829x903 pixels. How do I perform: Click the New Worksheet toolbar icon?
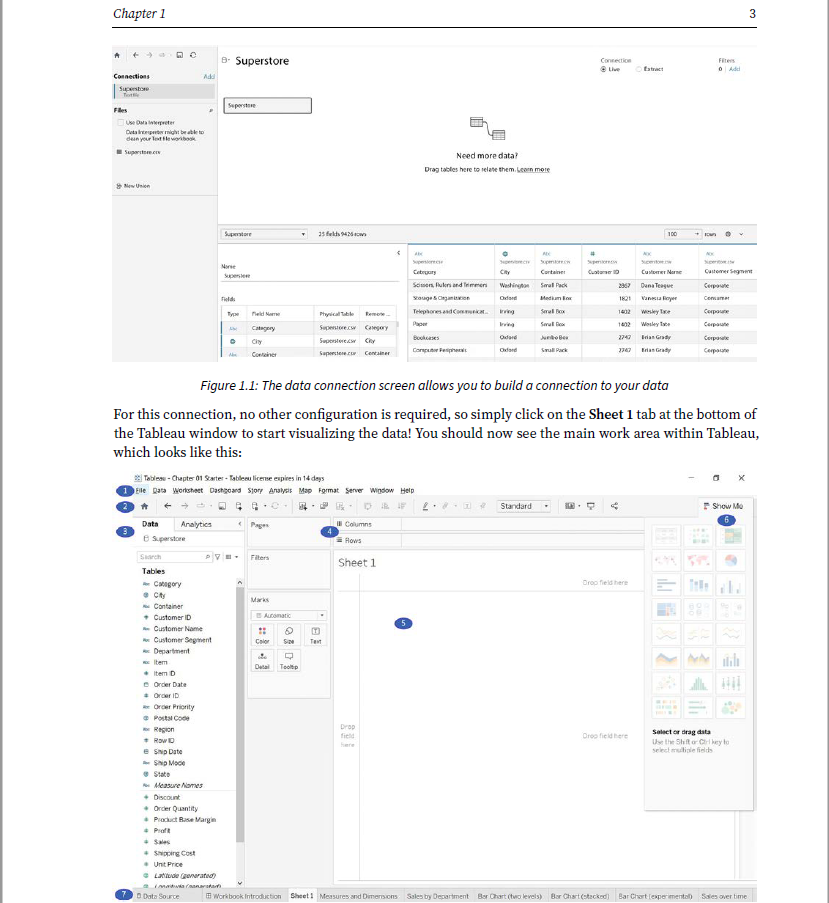[x=303, y=506]
